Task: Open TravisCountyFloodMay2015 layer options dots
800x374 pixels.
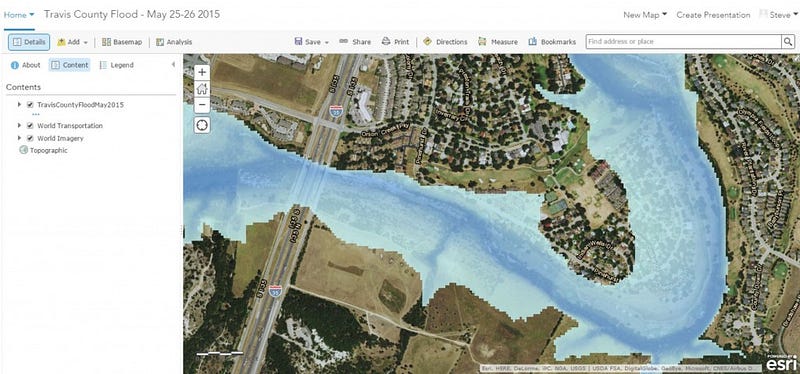Action: 36,114
